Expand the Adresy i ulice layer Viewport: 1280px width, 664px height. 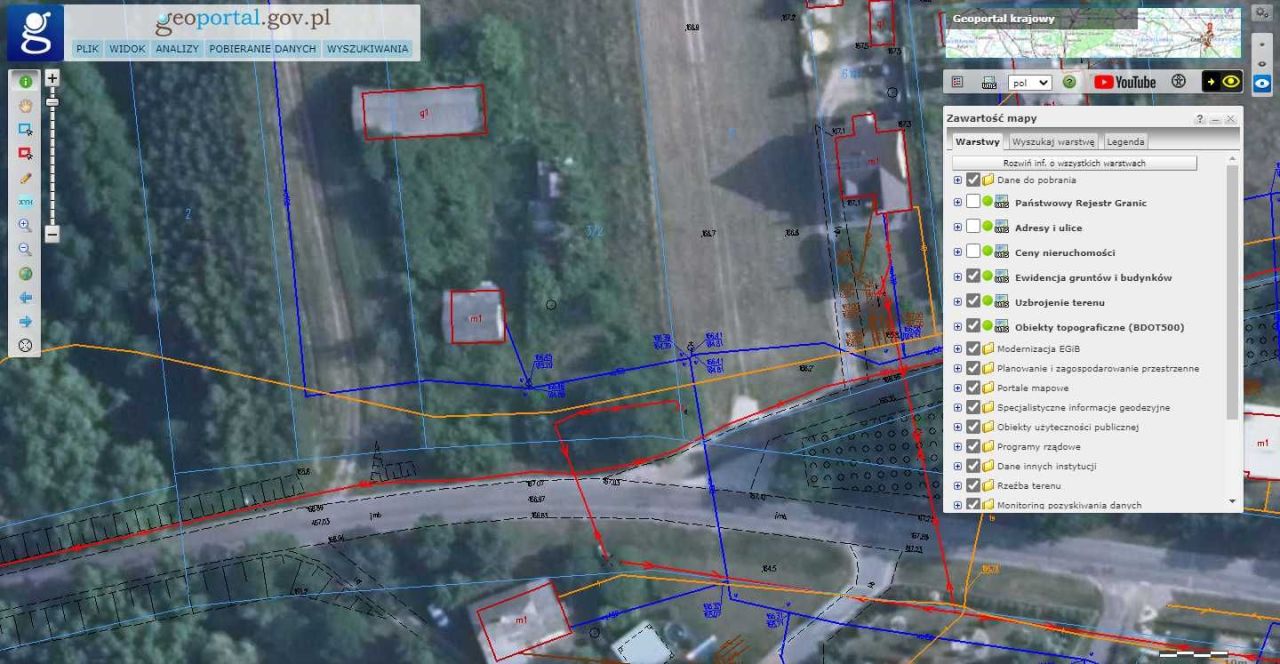click(x=957, y=227)
